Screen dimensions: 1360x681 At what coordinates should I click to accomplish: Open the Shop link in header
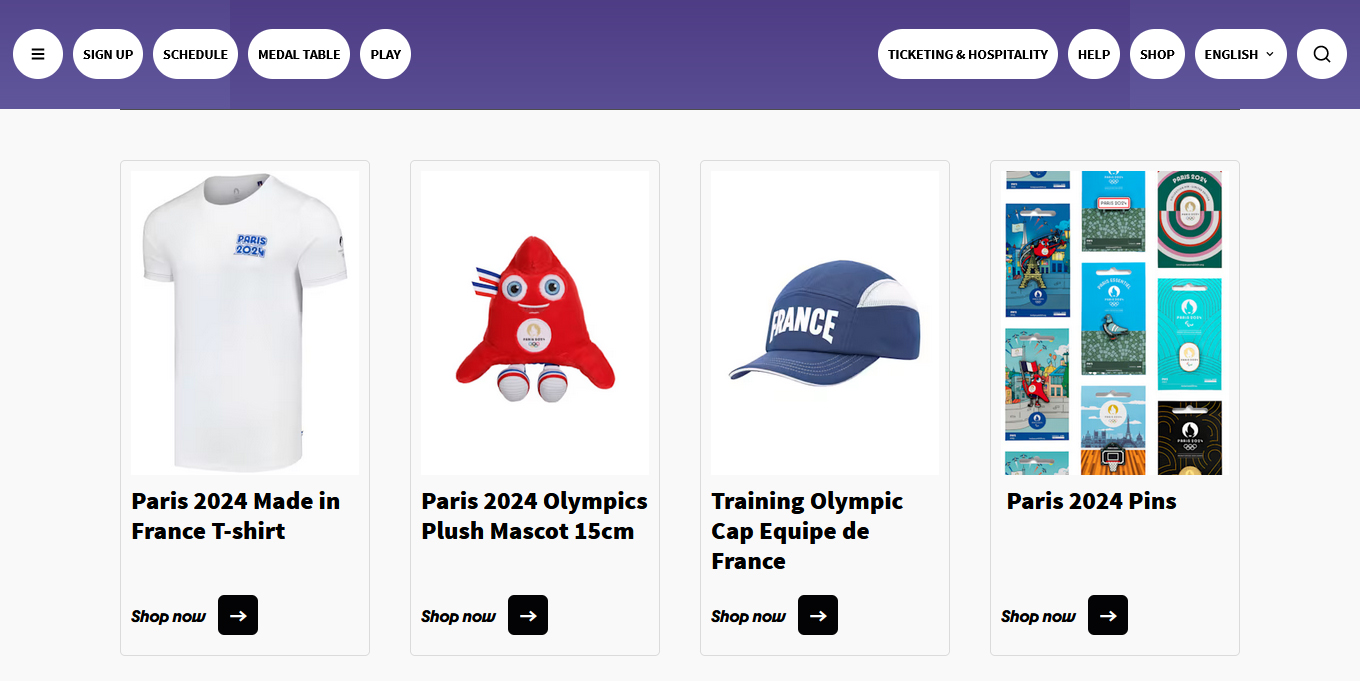(x=1157, y=54)
